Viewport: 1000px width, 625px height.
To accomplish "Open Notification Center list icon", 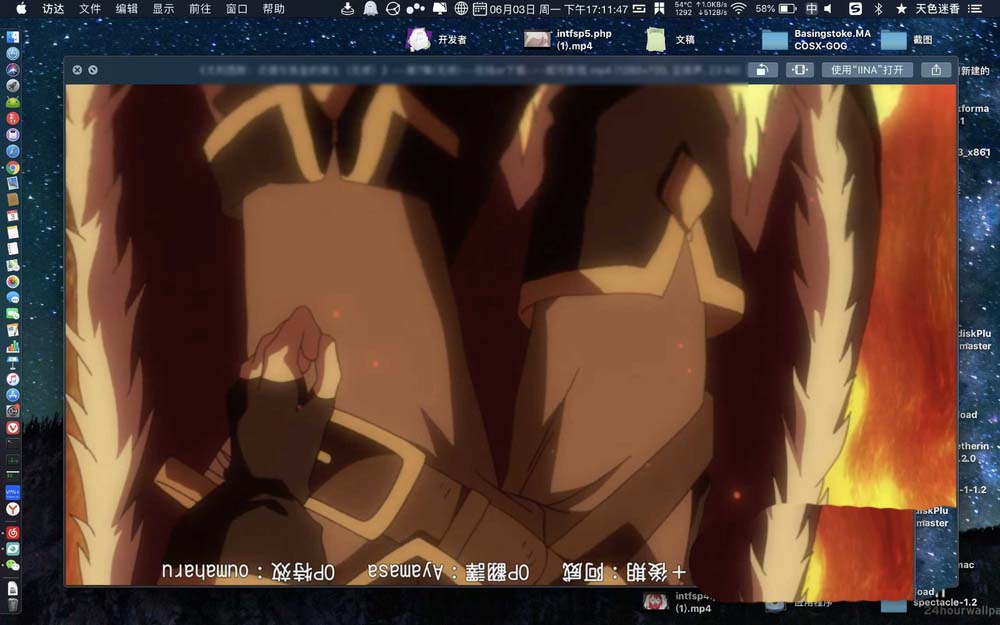I will 974,8.
